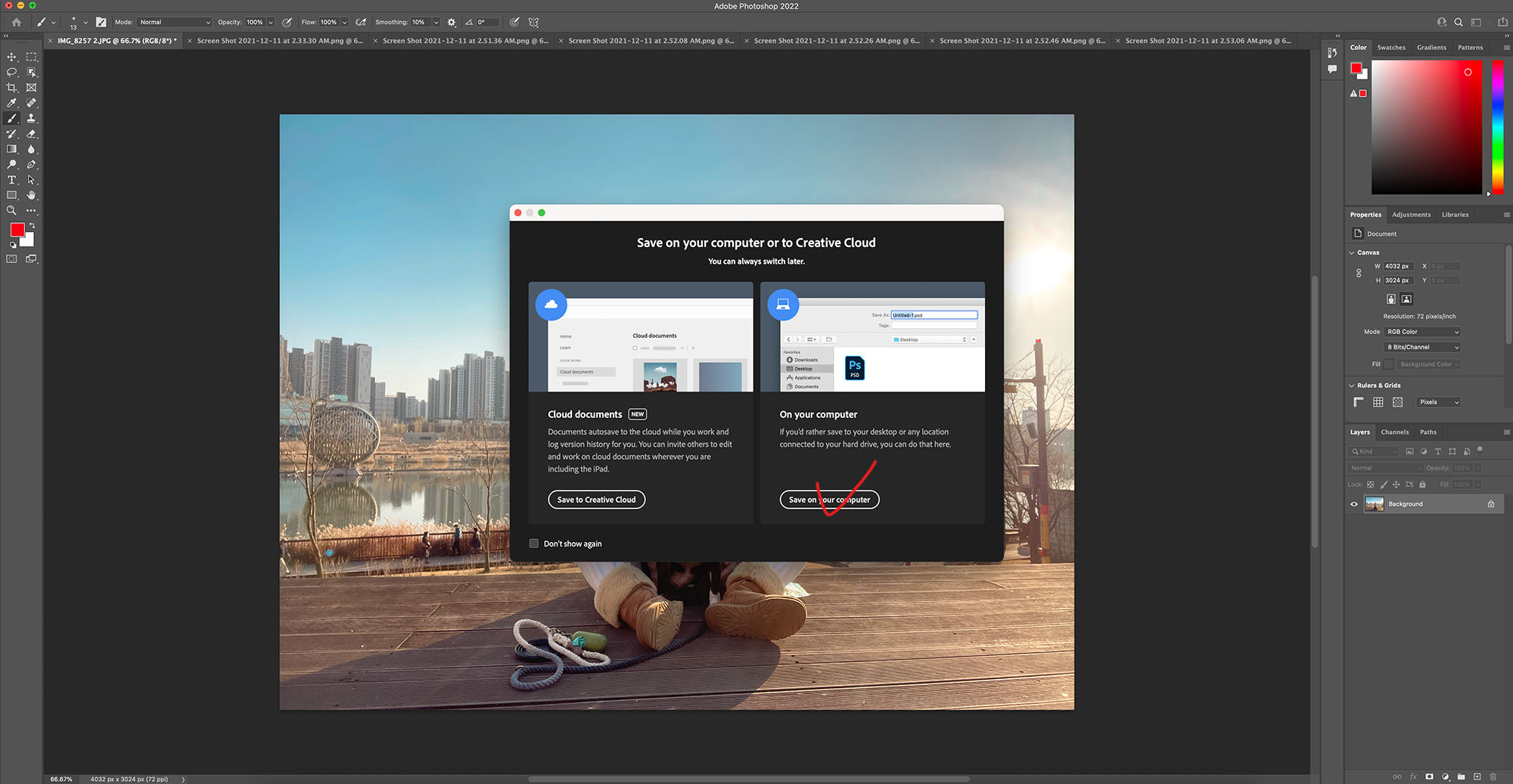The width and height of the screenshot is (1513, 784).
Task: Toggle pressure for opacity icon
Action: tap(287, 22)
